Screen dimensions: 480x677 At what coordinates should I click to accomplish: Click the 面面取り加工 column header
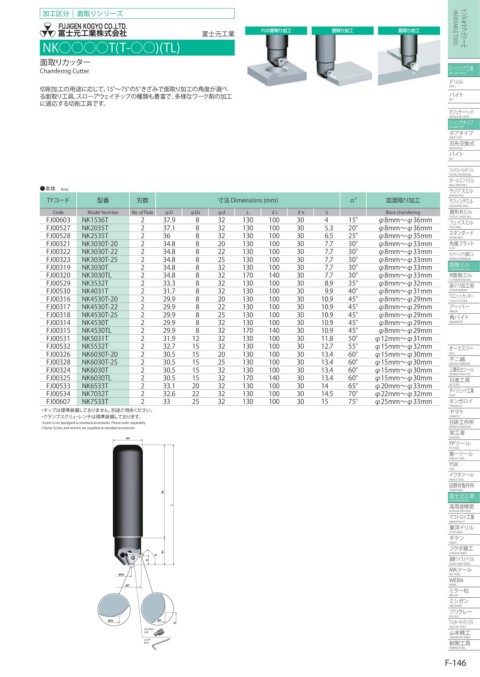coord(403,200)
